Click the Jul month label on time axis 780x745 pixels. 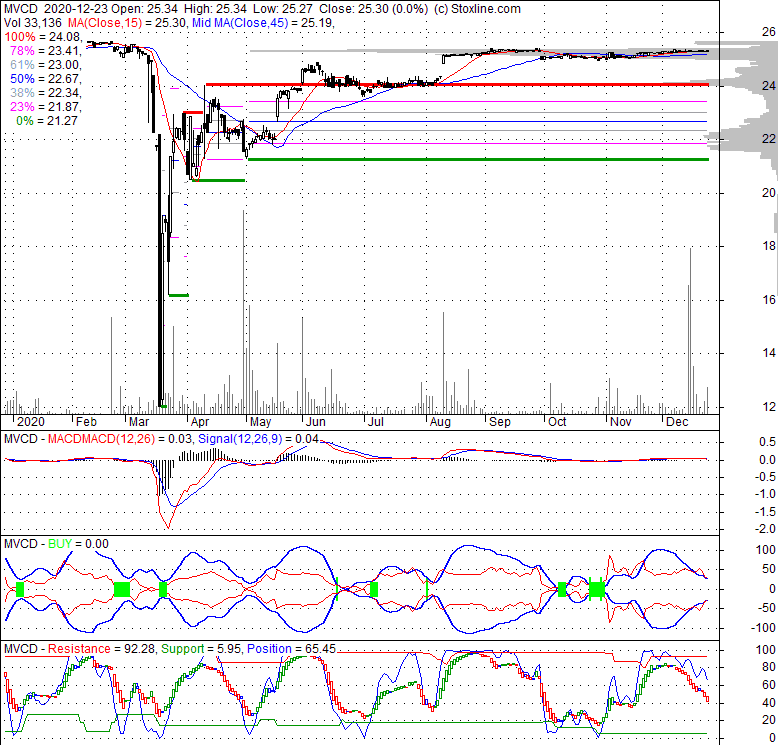(376, 422)
